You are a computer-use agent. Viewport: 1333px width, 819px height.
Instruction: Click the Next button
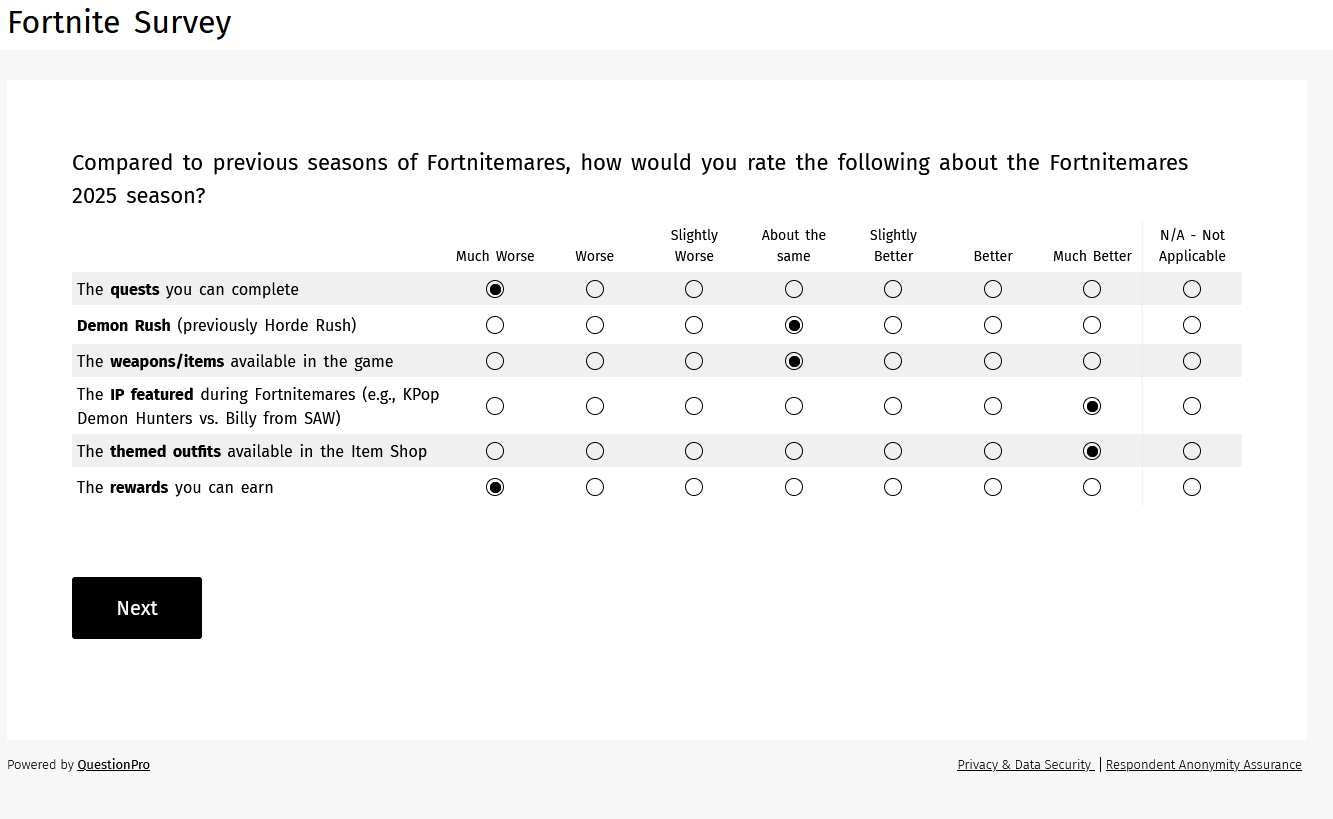coord(137,608)
